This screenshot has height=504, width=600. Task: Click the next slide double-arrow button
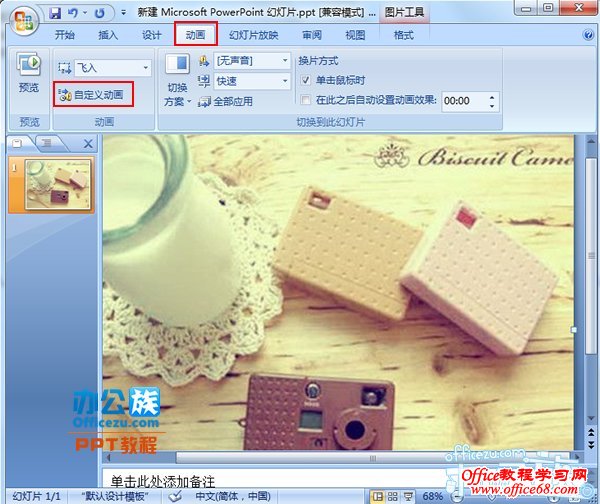click(x=591, y=444)
